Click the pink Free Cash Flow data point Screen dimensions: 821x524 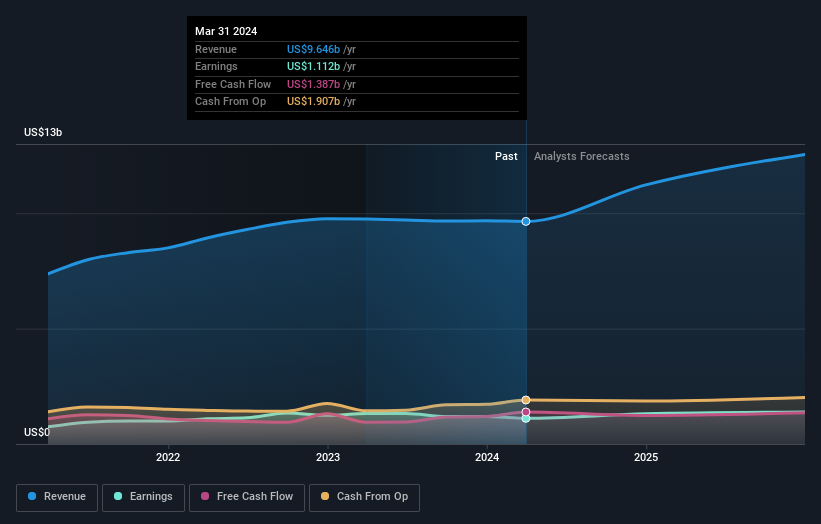pyautogui.click(x=526, y=412)
